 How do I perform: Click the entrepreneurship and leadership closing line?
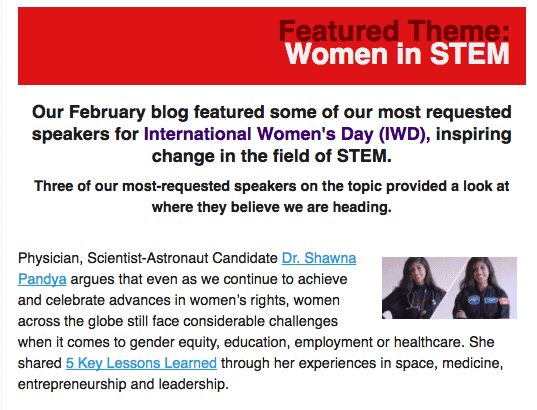[123, 384]
